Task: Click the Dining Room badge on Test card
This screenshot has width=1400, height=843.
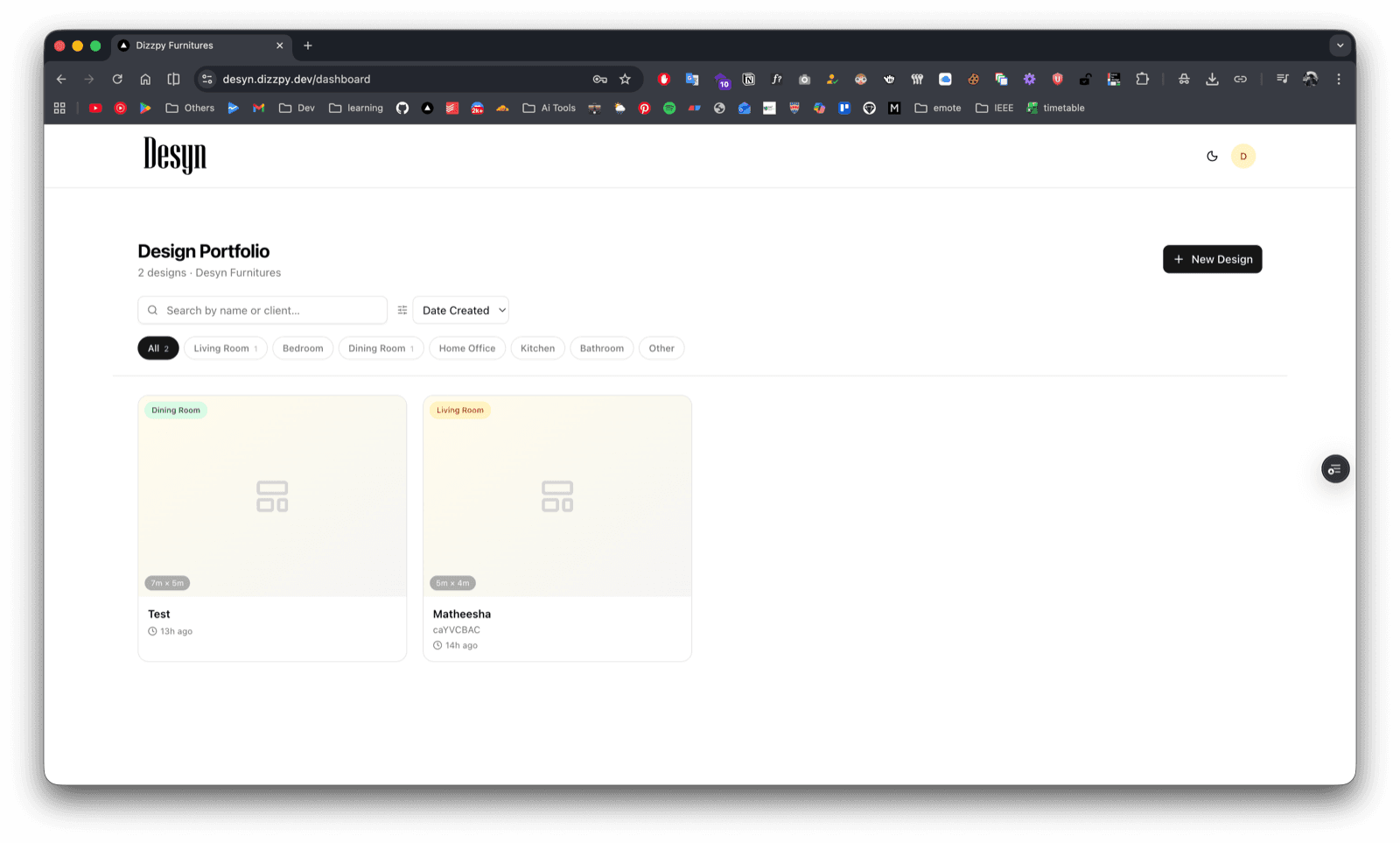Action: (176, 410)
